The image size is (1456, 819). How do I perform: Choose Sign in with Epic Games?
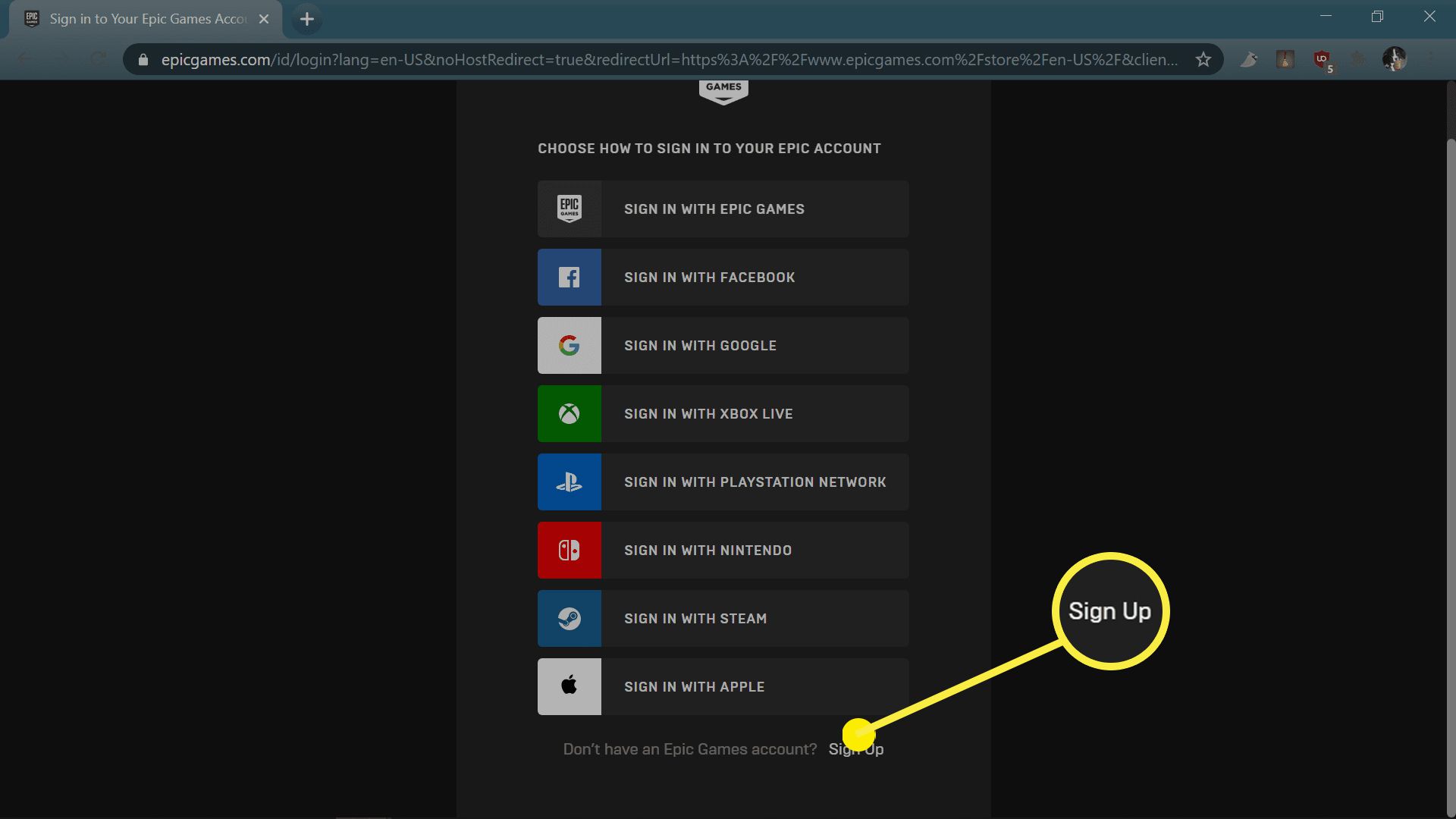[723, 209]
